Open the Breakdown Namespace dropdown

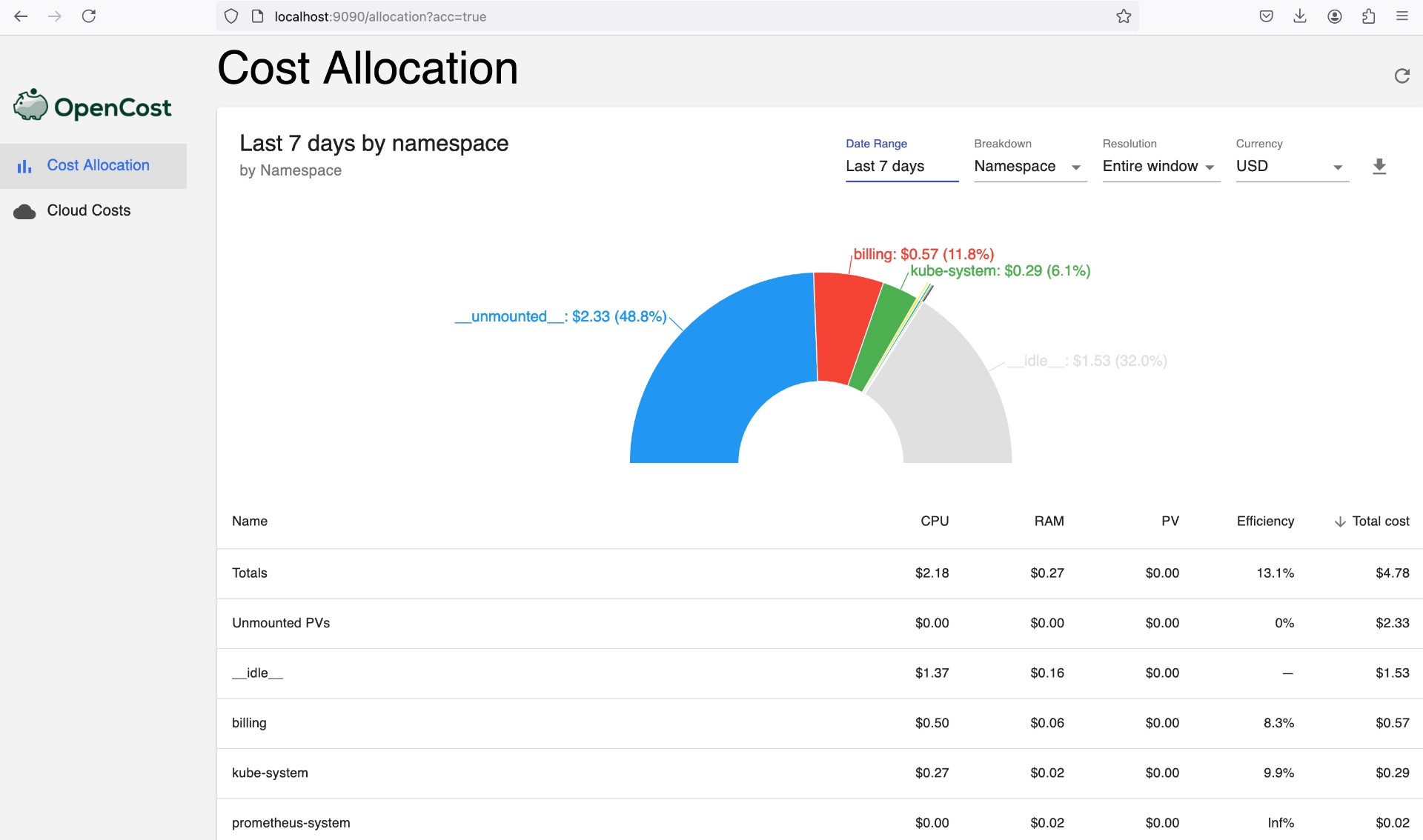pyautogui.click(x=1029, y=167)
